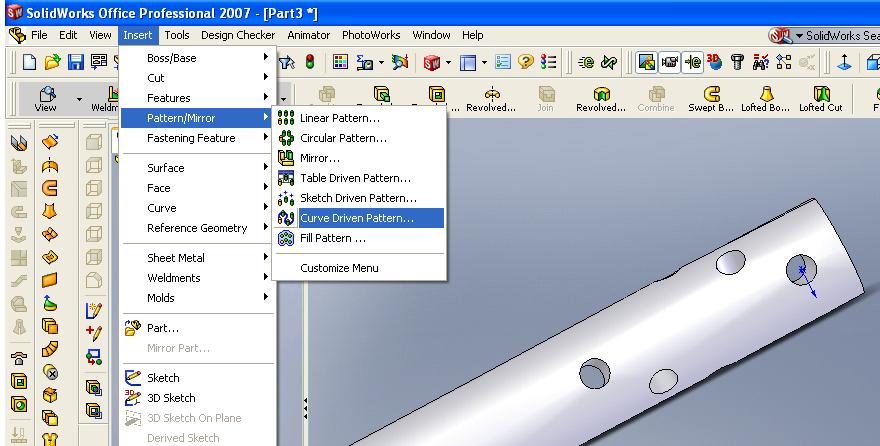Click the plane with up arrow toolbar icon

pyautogui.click(x=844, y=62)
